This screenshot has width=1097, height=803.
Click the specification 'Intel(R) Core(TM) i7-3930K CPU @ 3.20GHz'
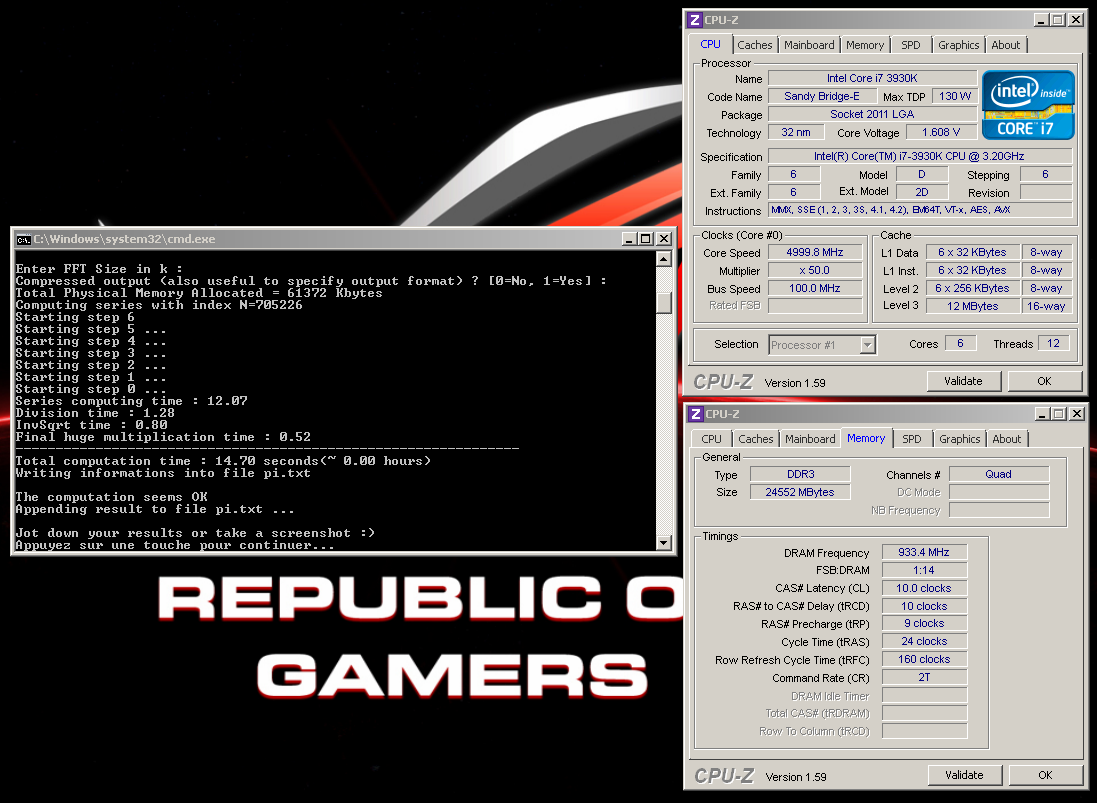(x=919, y=156)
